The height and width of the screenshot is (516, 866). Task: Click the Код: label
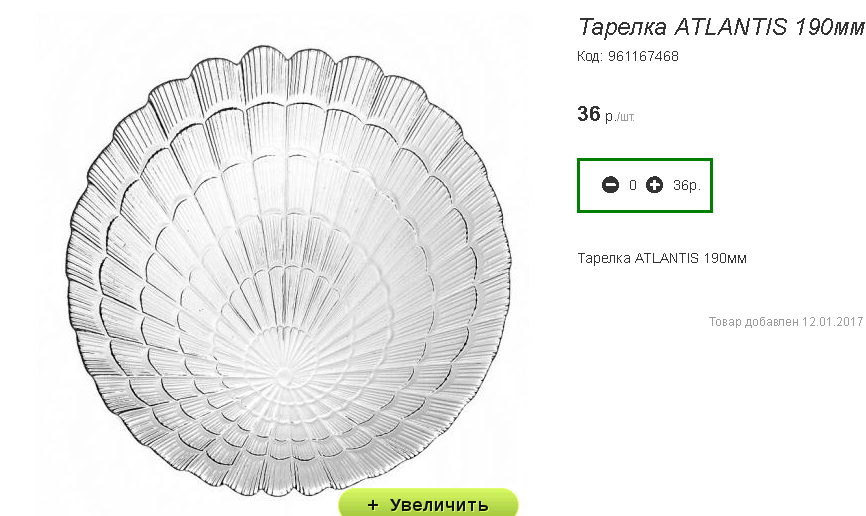pos(590,56)
